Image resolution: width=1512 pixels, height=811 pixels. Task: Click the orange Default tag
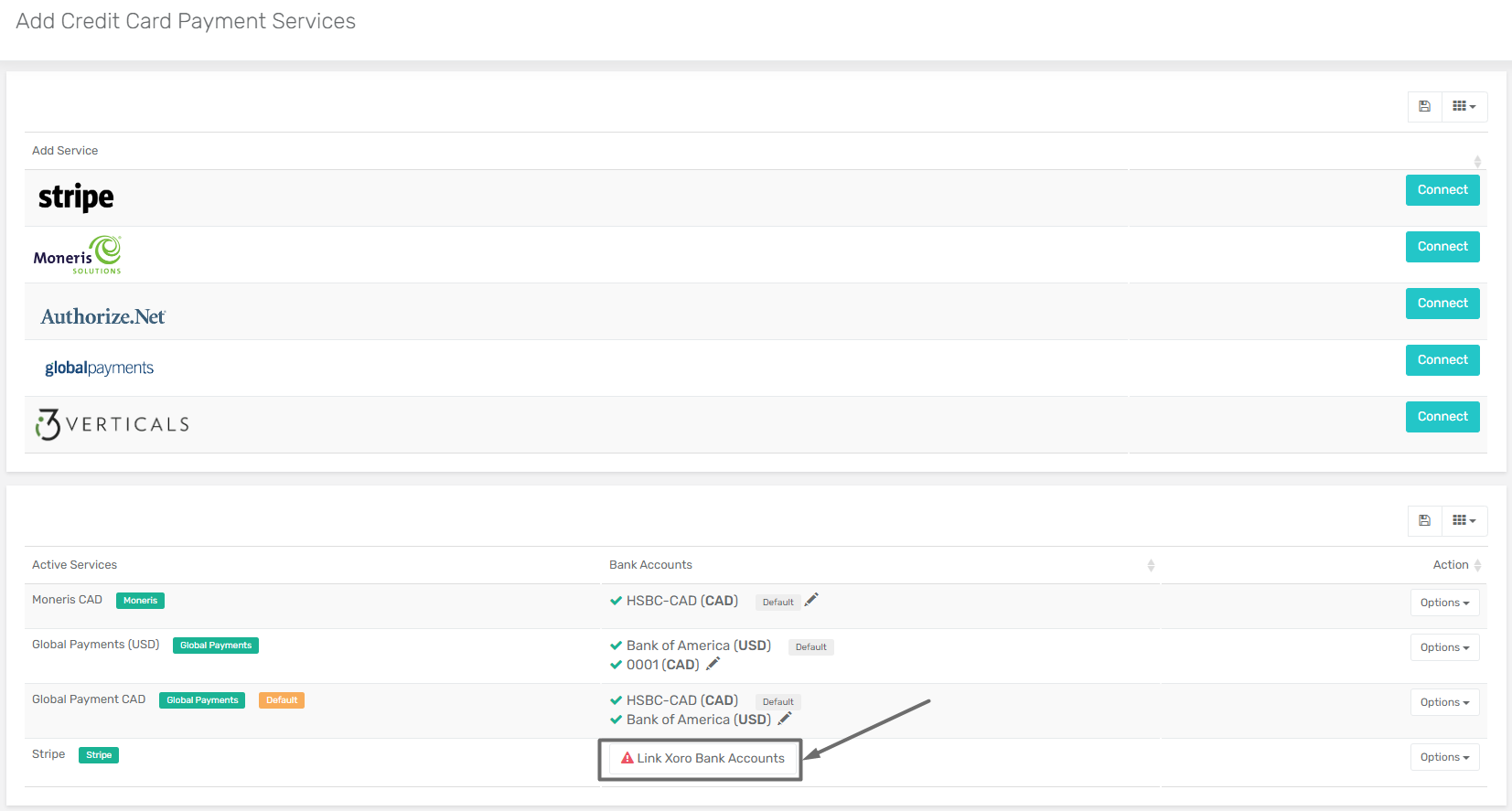point(282,700)
